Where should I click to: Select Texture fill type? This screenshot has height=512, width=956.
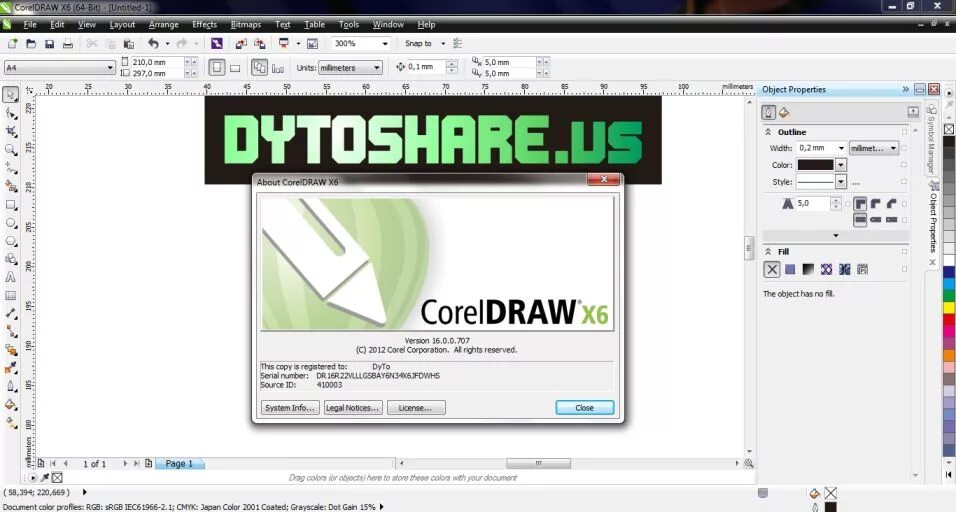[x=844, y=269]
